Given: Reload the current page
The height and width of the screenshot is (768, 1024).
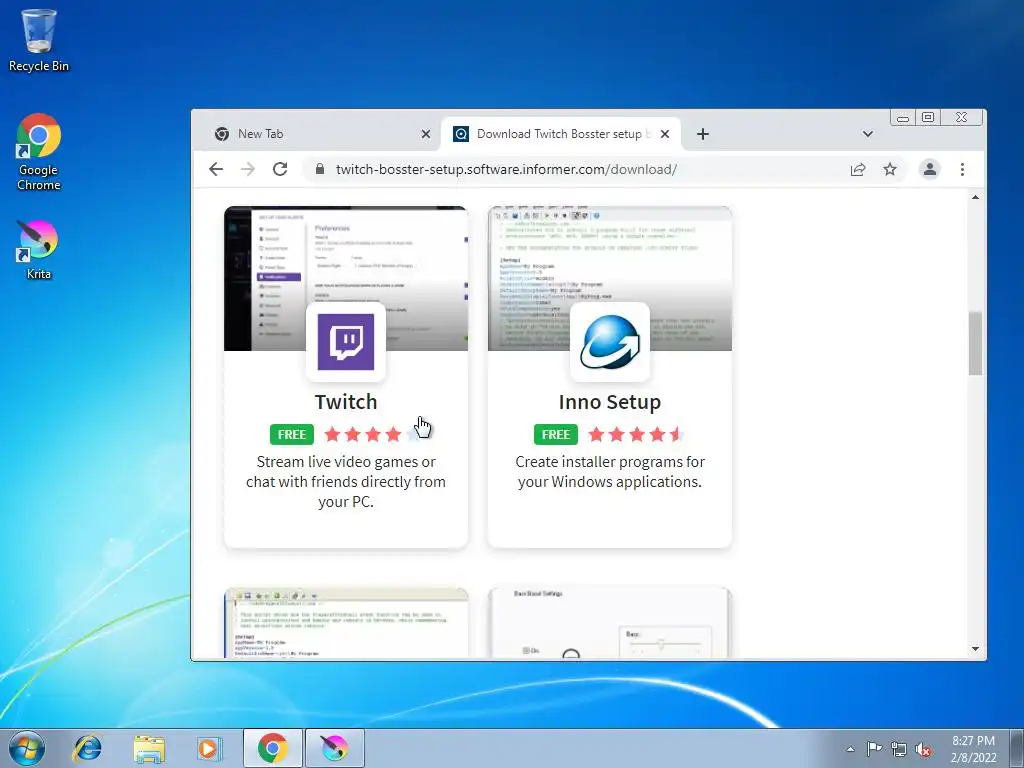Looking at the screenshot, I should click(x=280, y=169).
